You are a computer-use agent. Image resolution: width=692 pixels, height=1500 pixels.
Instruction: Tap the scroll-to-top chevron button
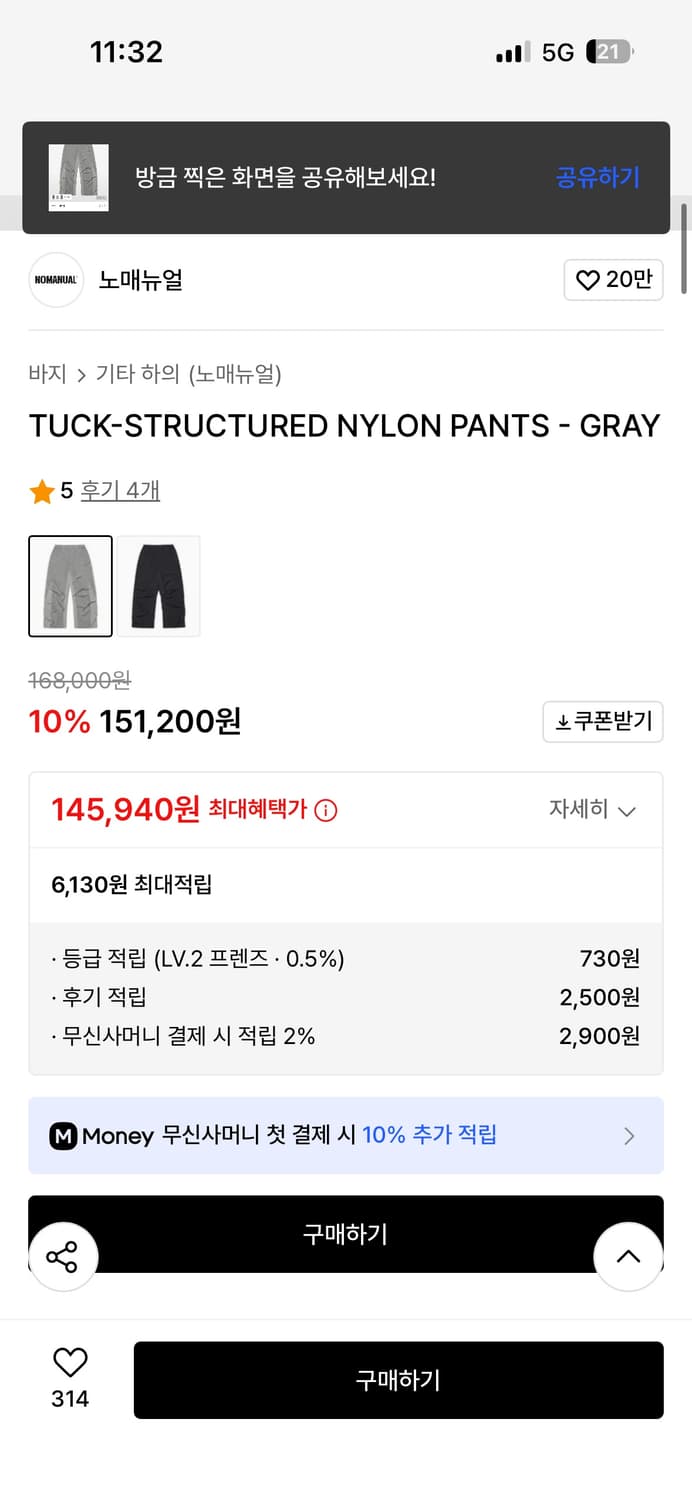628,1256
